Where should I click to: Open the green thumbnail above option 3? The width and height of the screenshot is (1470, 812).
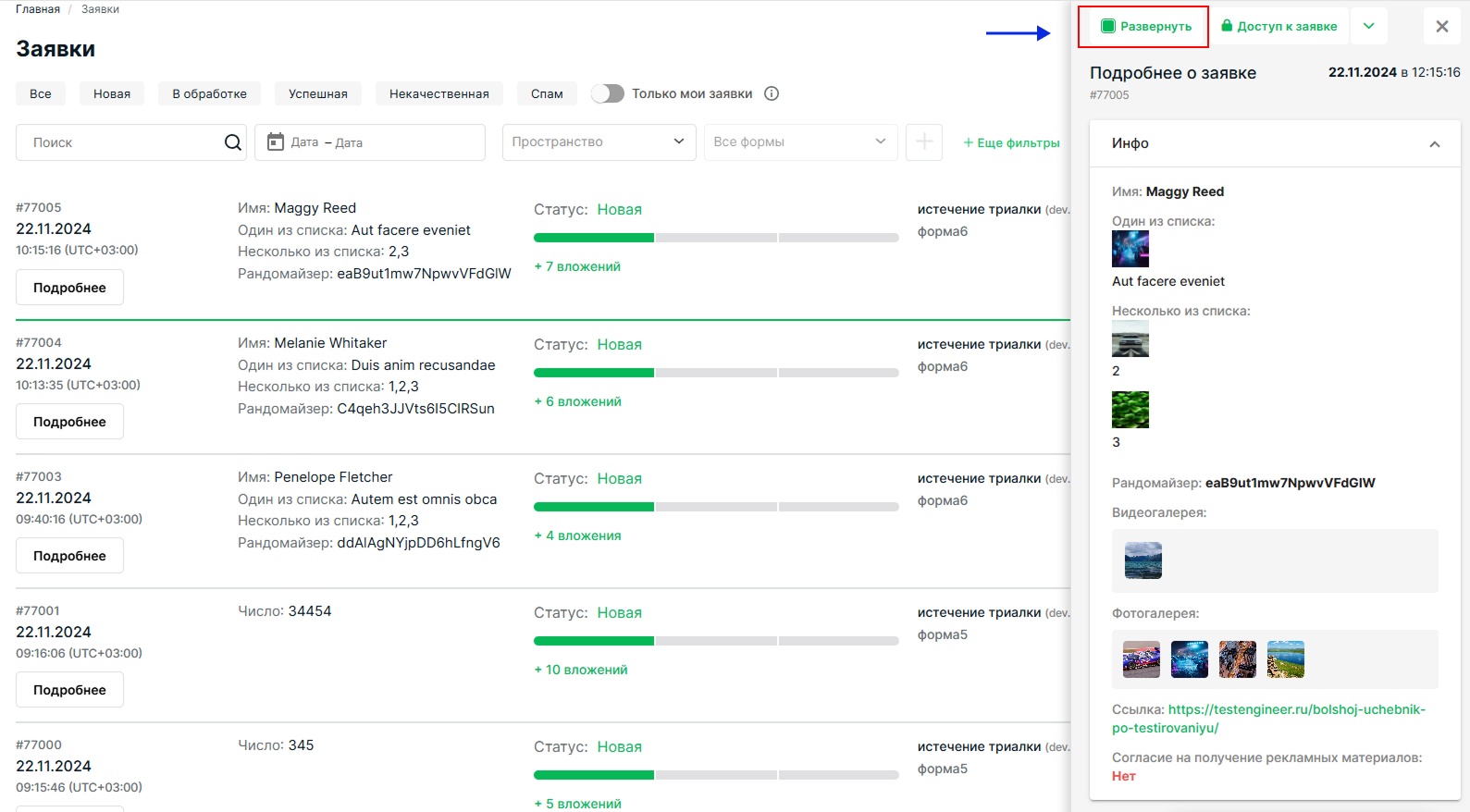(1130, 410)
